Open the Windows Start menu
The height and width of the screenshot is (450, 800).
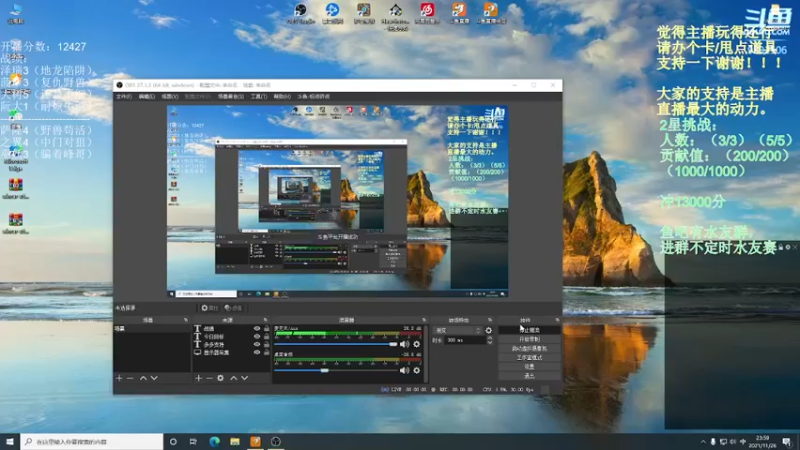click(10, 441)
